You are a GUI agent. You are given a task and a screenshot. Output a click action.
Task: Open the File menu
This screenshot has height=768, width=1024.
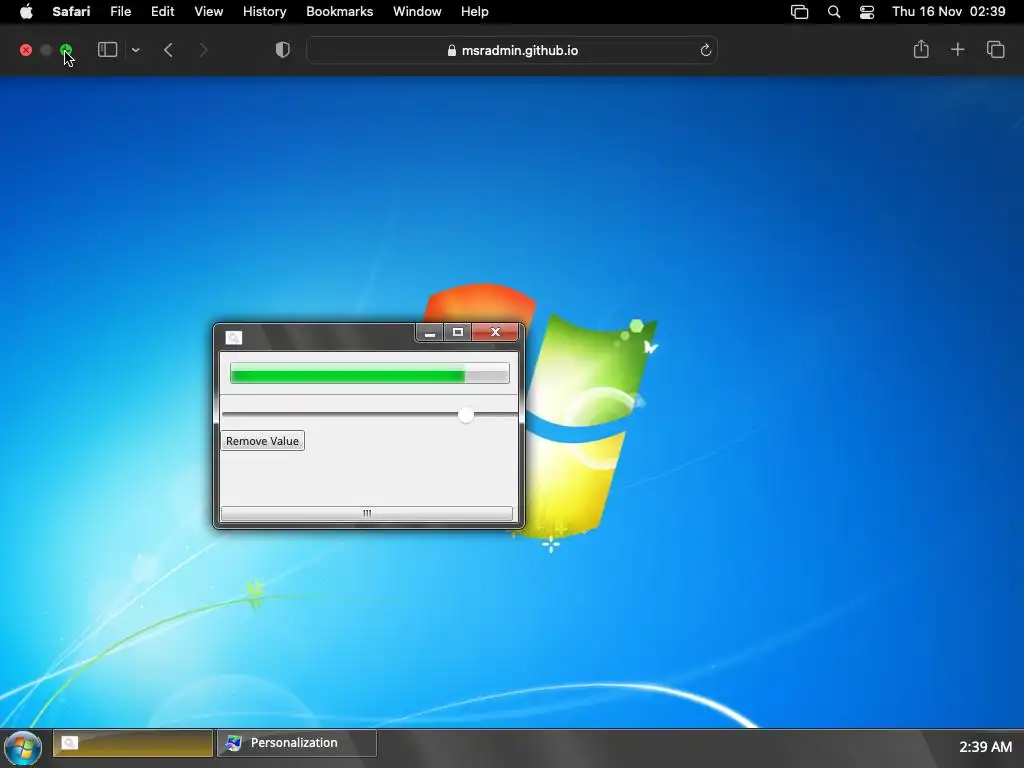pyautogui.click(x=120, y=12)
